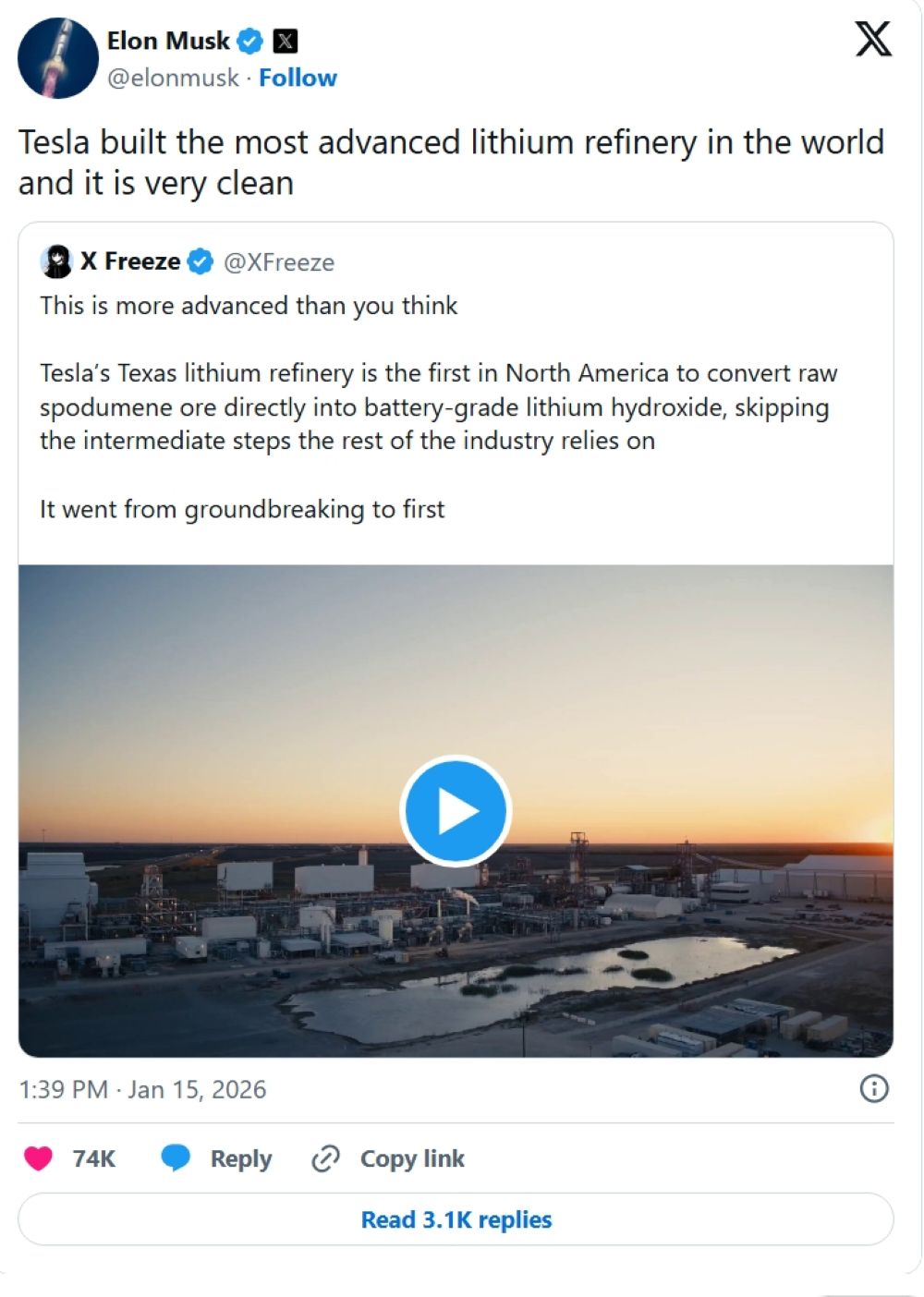The image size is (924, 1297).
Task: Click X Freeze's verified checkmark badge
Action: pos(200,262)
